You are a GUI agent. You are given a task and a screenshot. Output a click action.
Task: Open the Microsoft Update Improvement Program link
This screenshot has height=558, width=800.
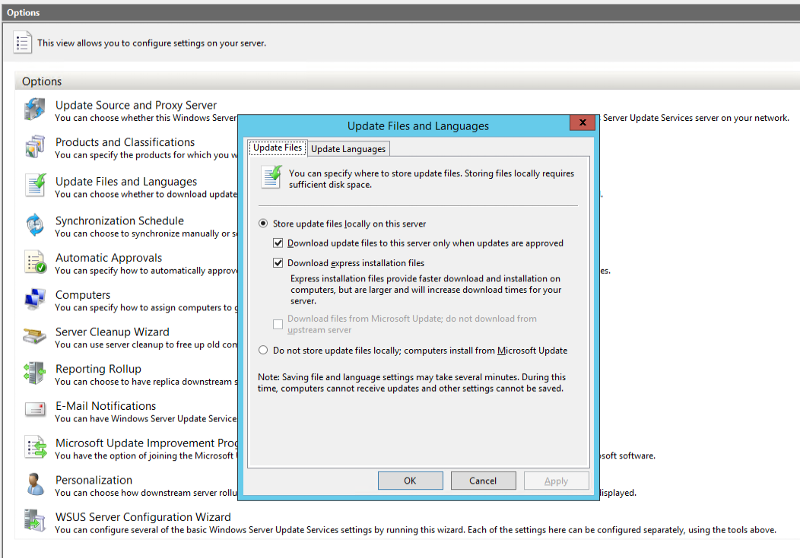click(146, 443)
